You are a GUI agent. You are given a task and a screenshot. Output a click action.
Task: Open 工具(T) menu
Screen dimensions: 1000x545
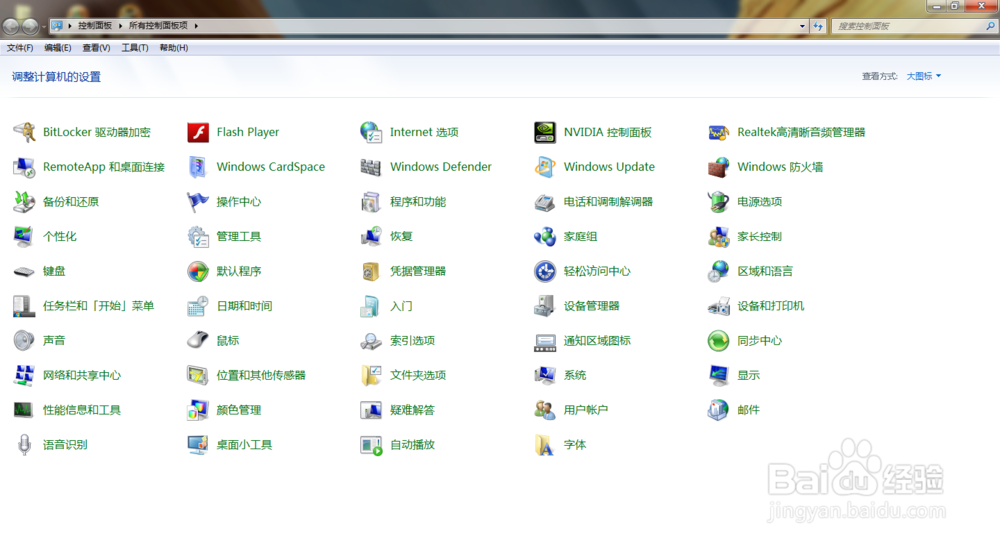[135, 48]
